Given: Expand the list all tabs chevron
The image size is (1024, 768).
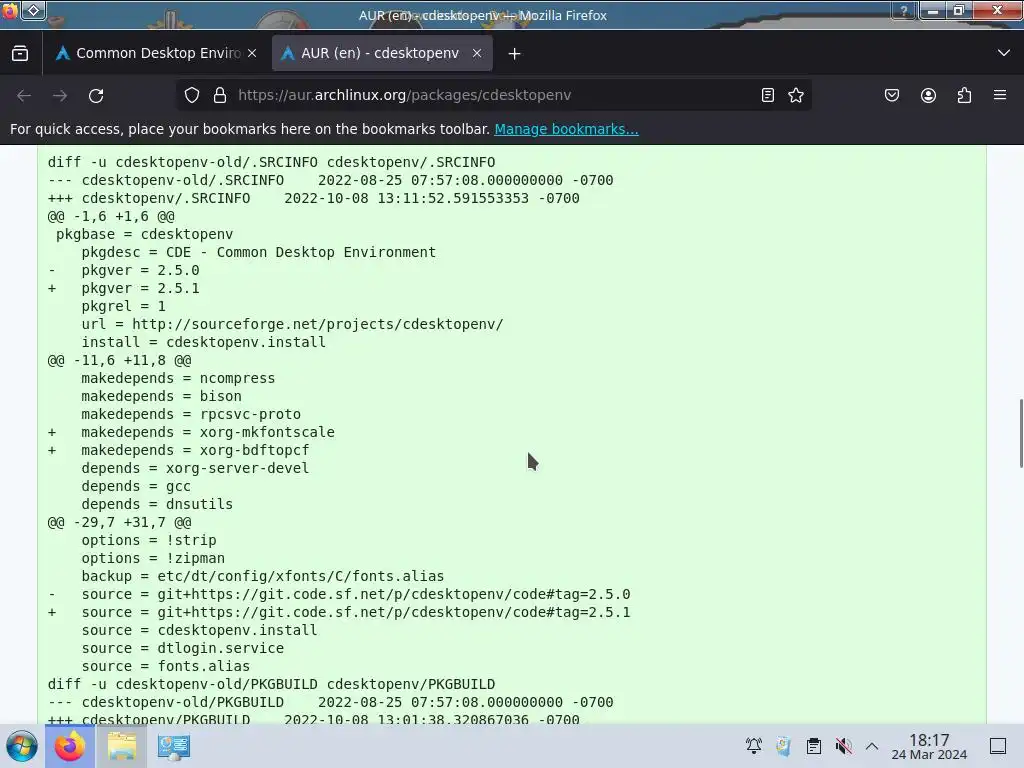Looking at the screenshot, I should coord(1004,53).
